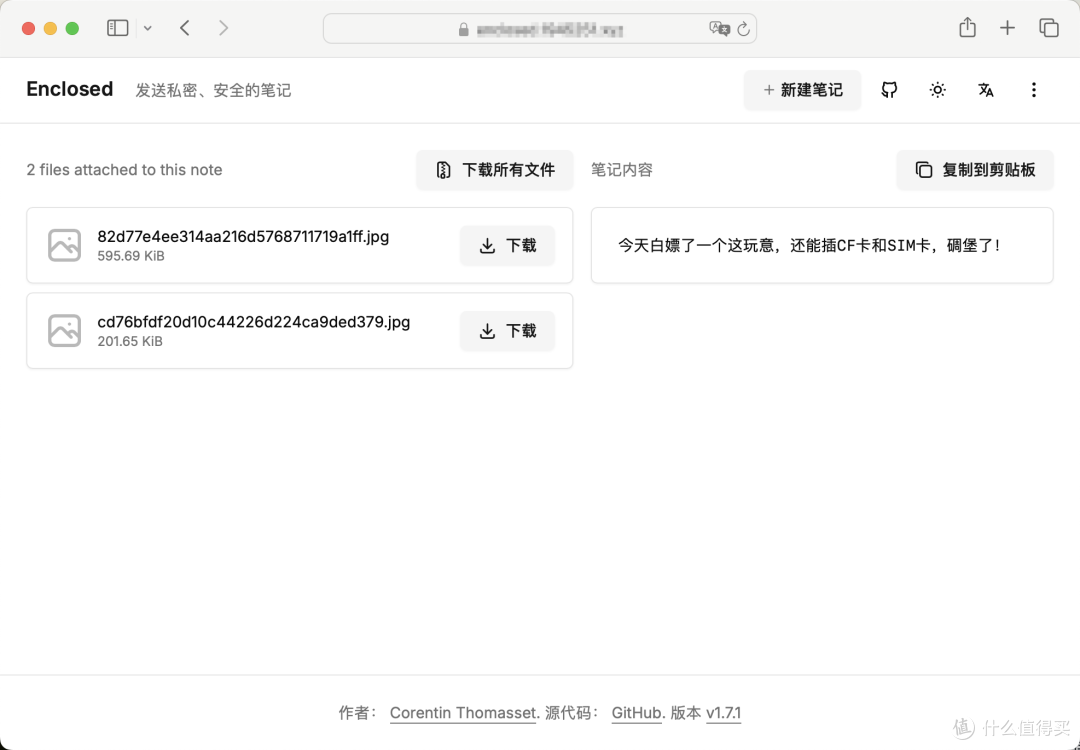Click the Enclosed logo in the header
The image size is (1080, 750).
[69, 89]
